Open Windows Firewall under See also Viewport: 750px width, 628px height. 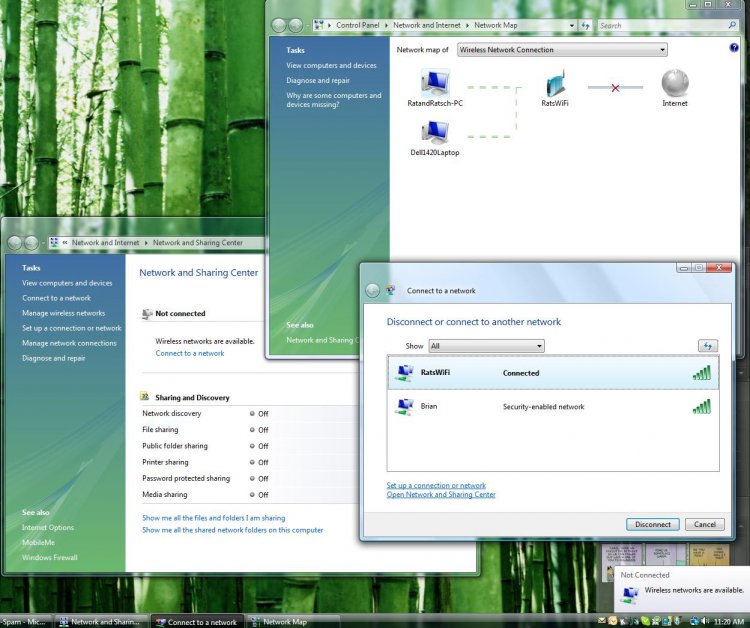pyautogui.click(x=49, y=558)
